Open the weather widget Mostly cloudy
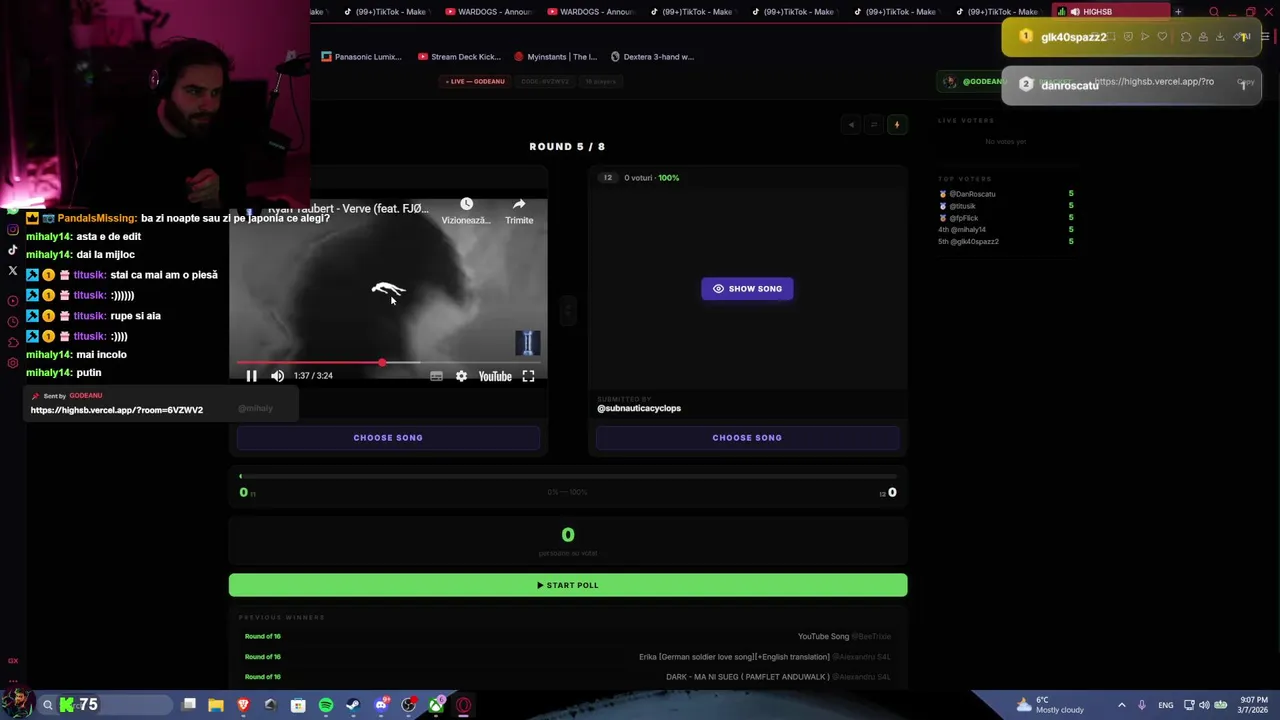 pos(1049,705)
